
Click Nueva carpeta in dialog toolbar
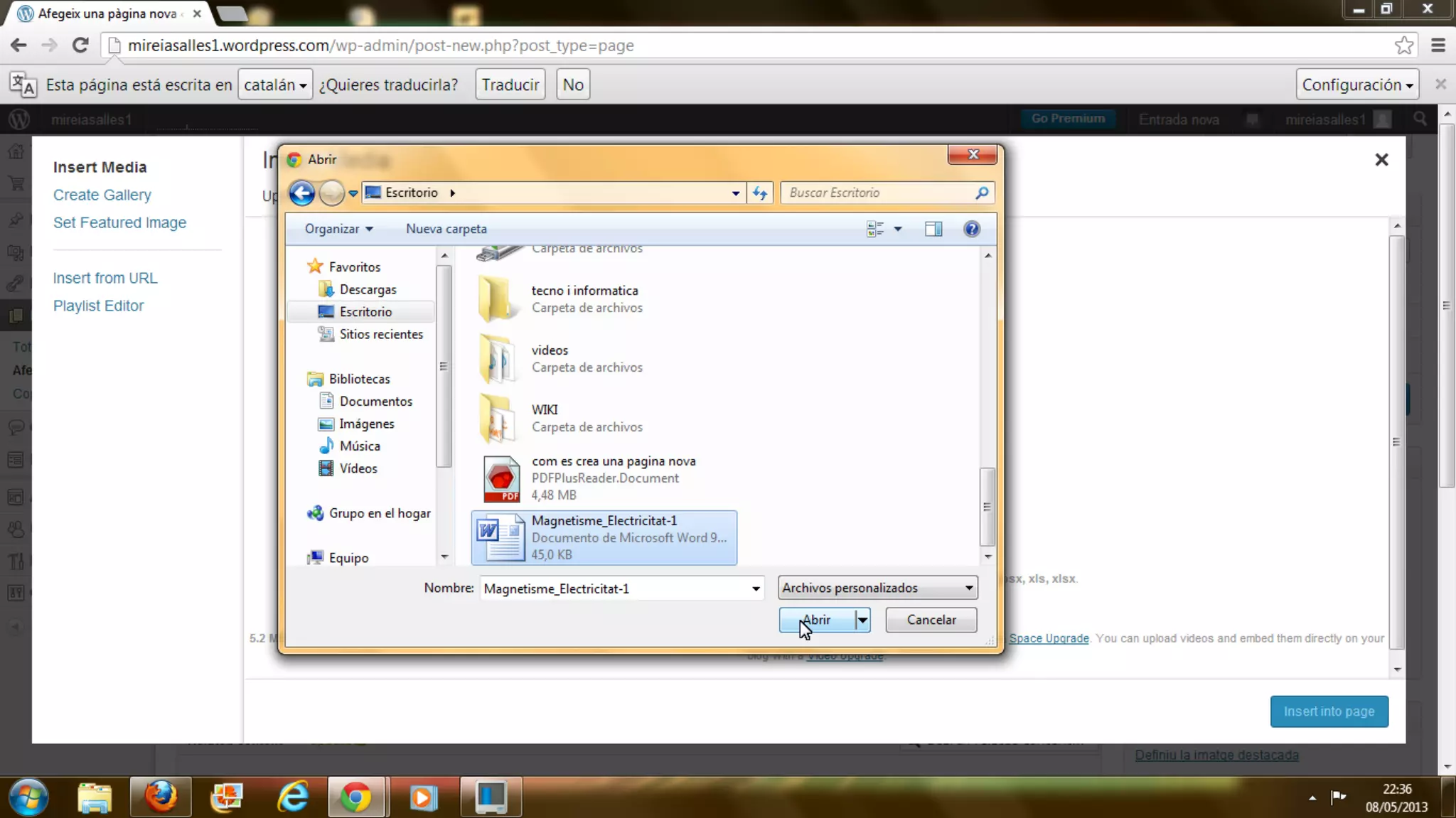(x=446, y=229)
